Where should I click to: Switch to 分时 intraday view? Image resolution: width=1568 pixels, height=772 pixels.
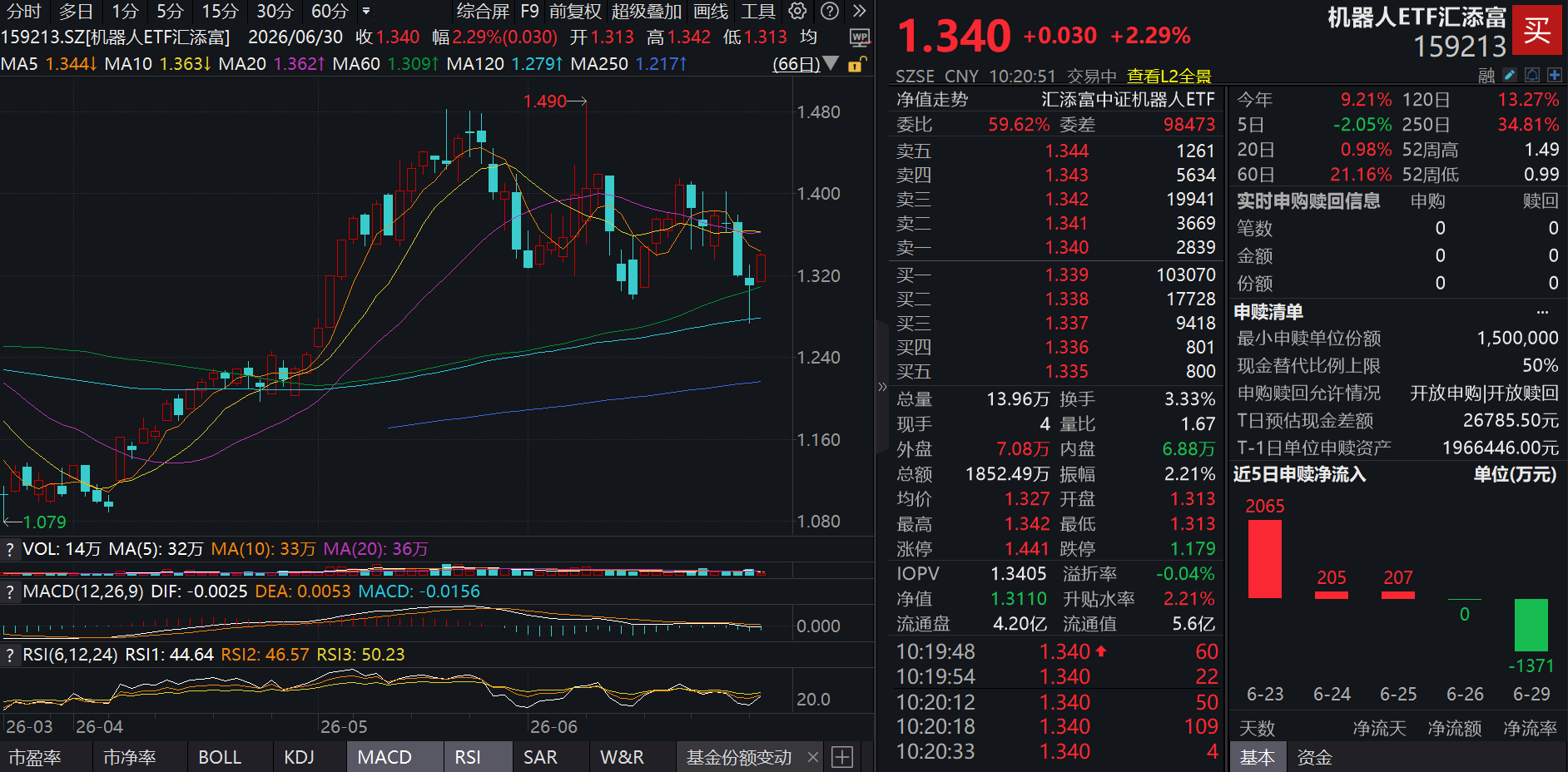(x=23, y=11)
